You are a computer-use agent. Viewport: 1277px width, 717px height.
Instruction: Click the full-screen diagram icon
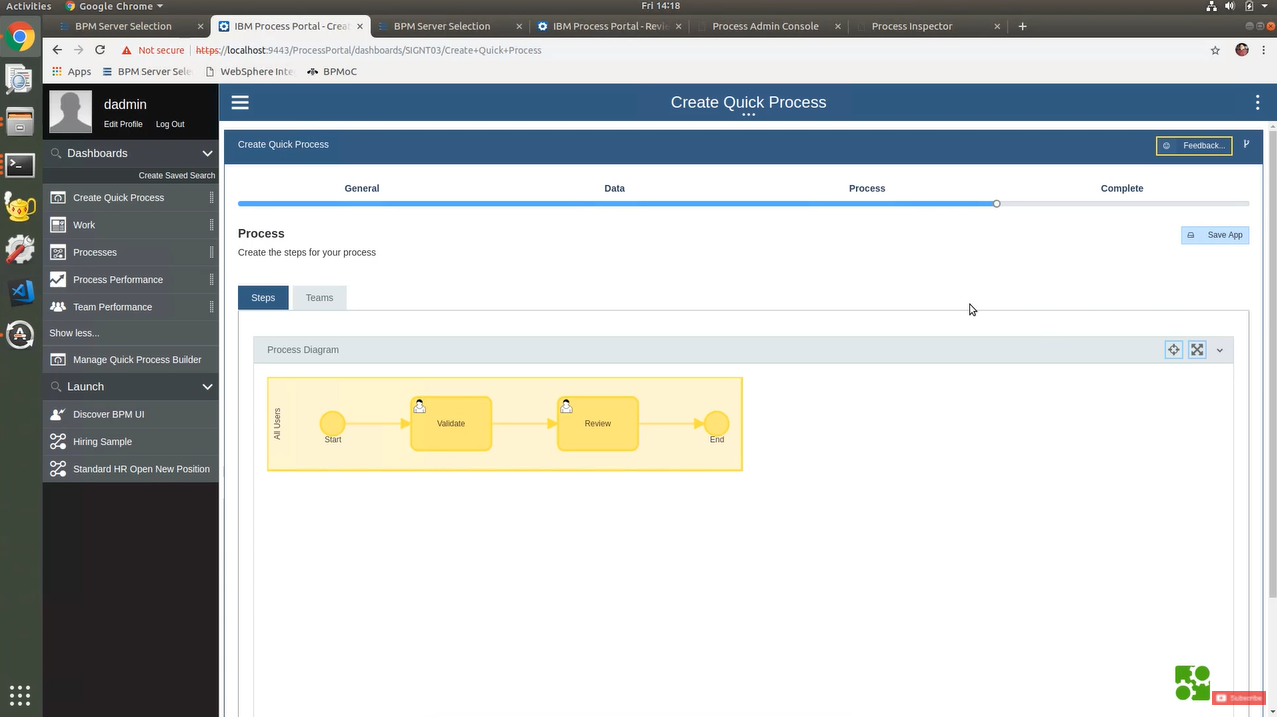(x=1197, y=350)
